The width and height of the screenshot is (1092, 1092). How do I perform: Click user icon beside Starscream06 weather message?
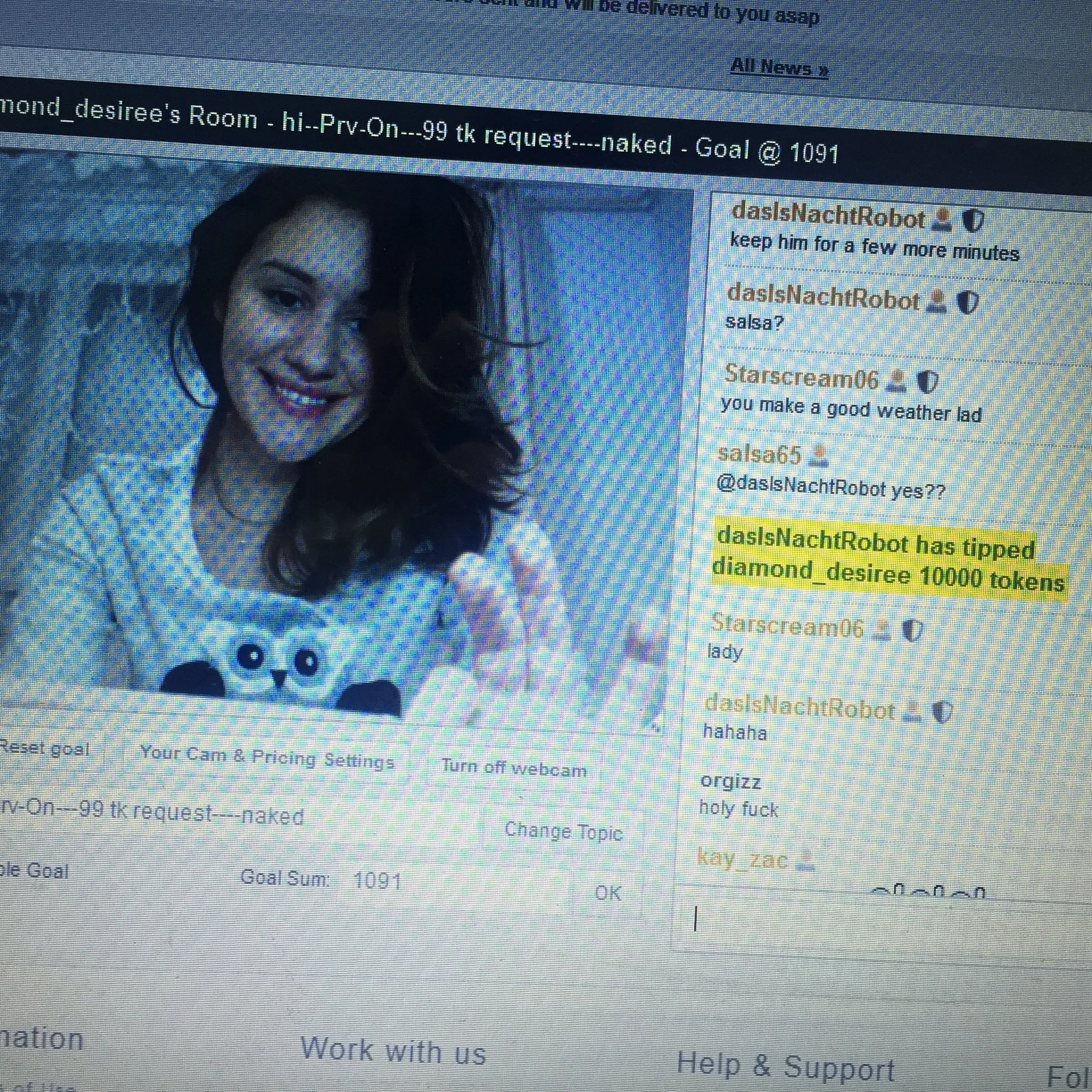click(x=897, y=380)
